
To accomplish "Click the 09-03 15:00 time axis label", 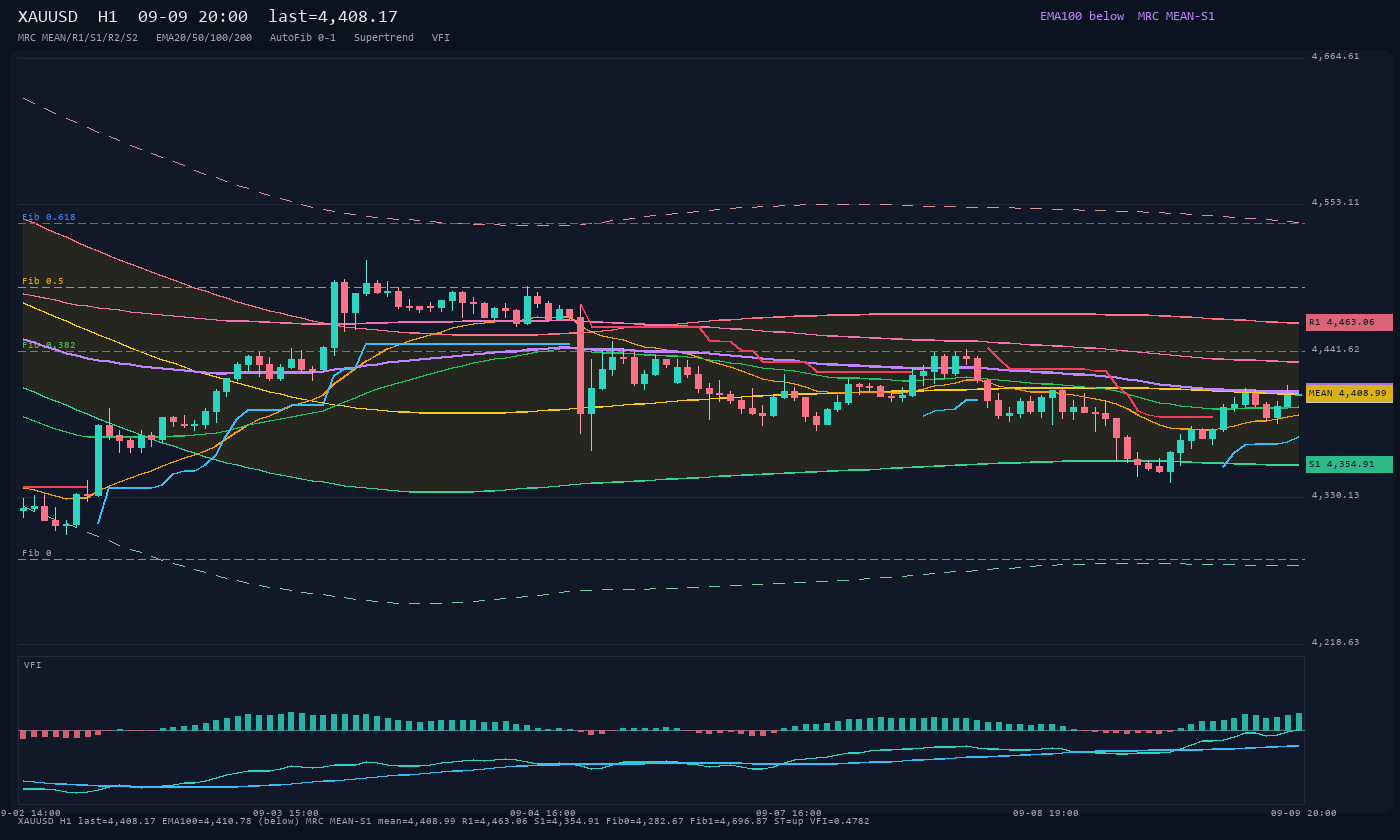I will 286,813.
